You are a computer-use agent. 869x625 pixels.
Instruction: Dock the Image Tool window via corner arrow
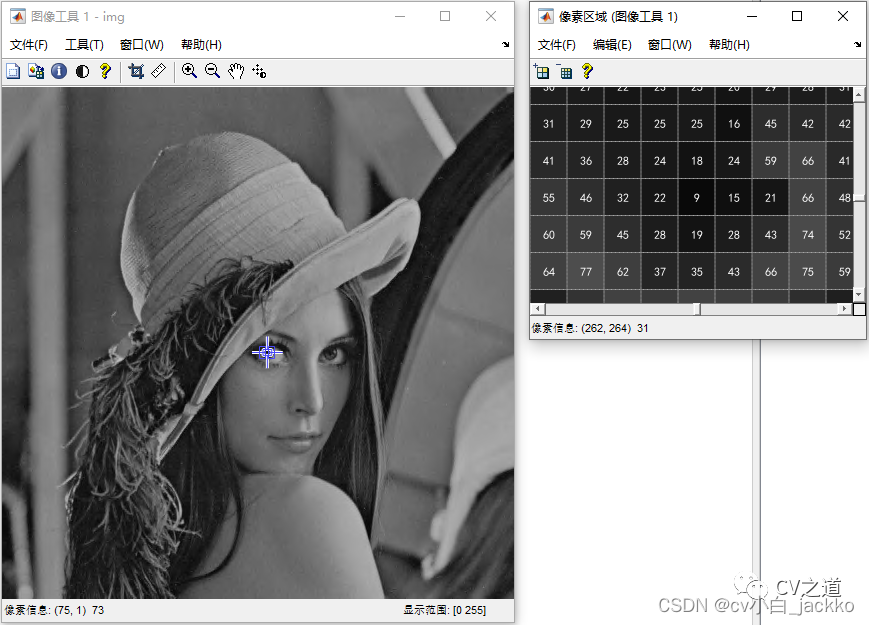click(505, 44)
